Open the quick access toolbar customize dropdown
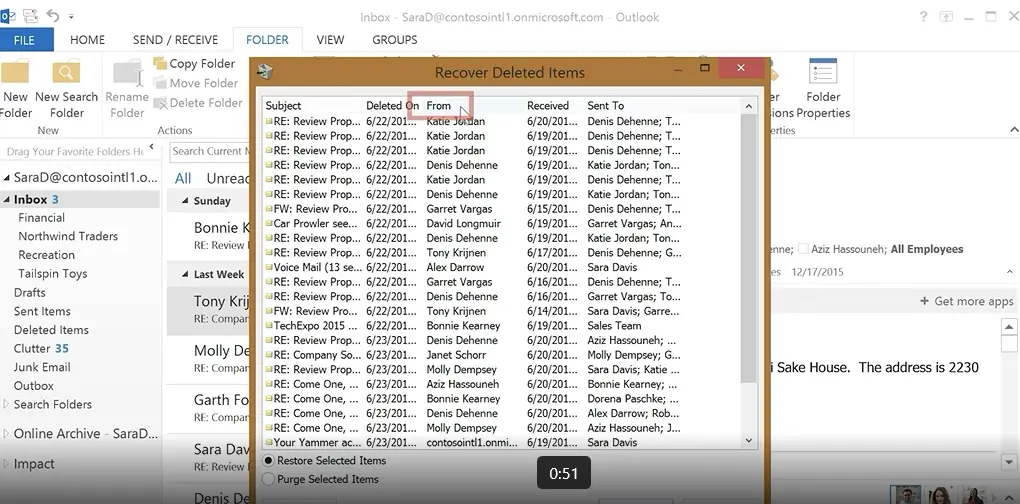Image resolution: width=1020 pixels, height=504 pixels. (x=71, y=16)
